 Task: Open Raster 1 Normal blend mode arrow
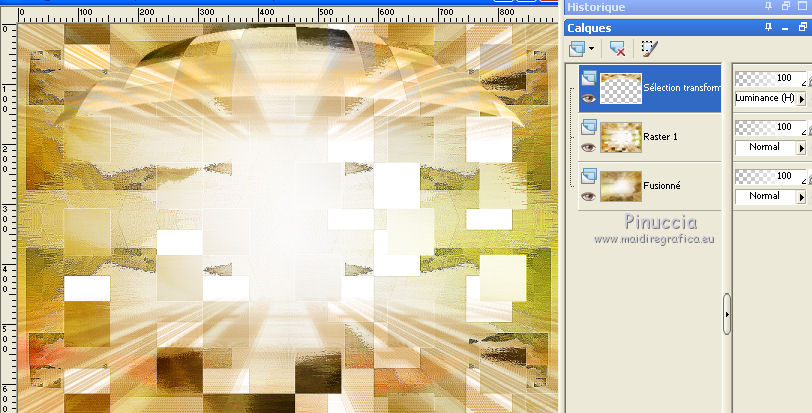pos(802,148)
